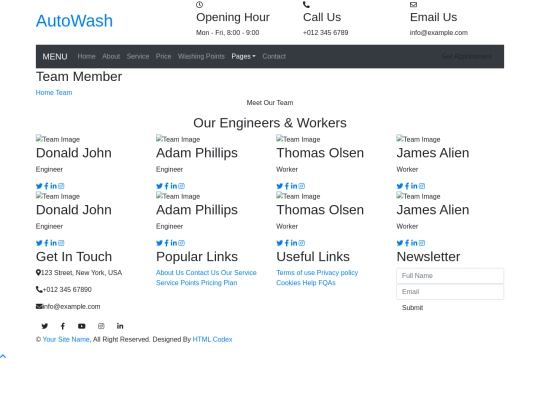This screenshot has height=405, width=540.
Task: Open footer Twitter social button
Action: (45, 326)
